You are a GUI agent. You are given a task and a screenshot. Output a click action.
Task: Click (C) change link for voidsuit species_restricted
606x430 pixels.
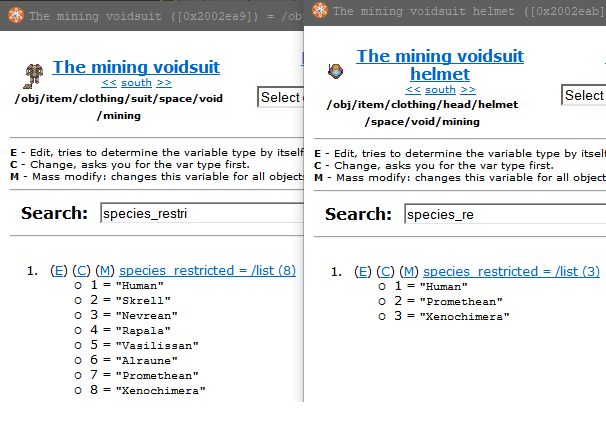tap(81, 270)
